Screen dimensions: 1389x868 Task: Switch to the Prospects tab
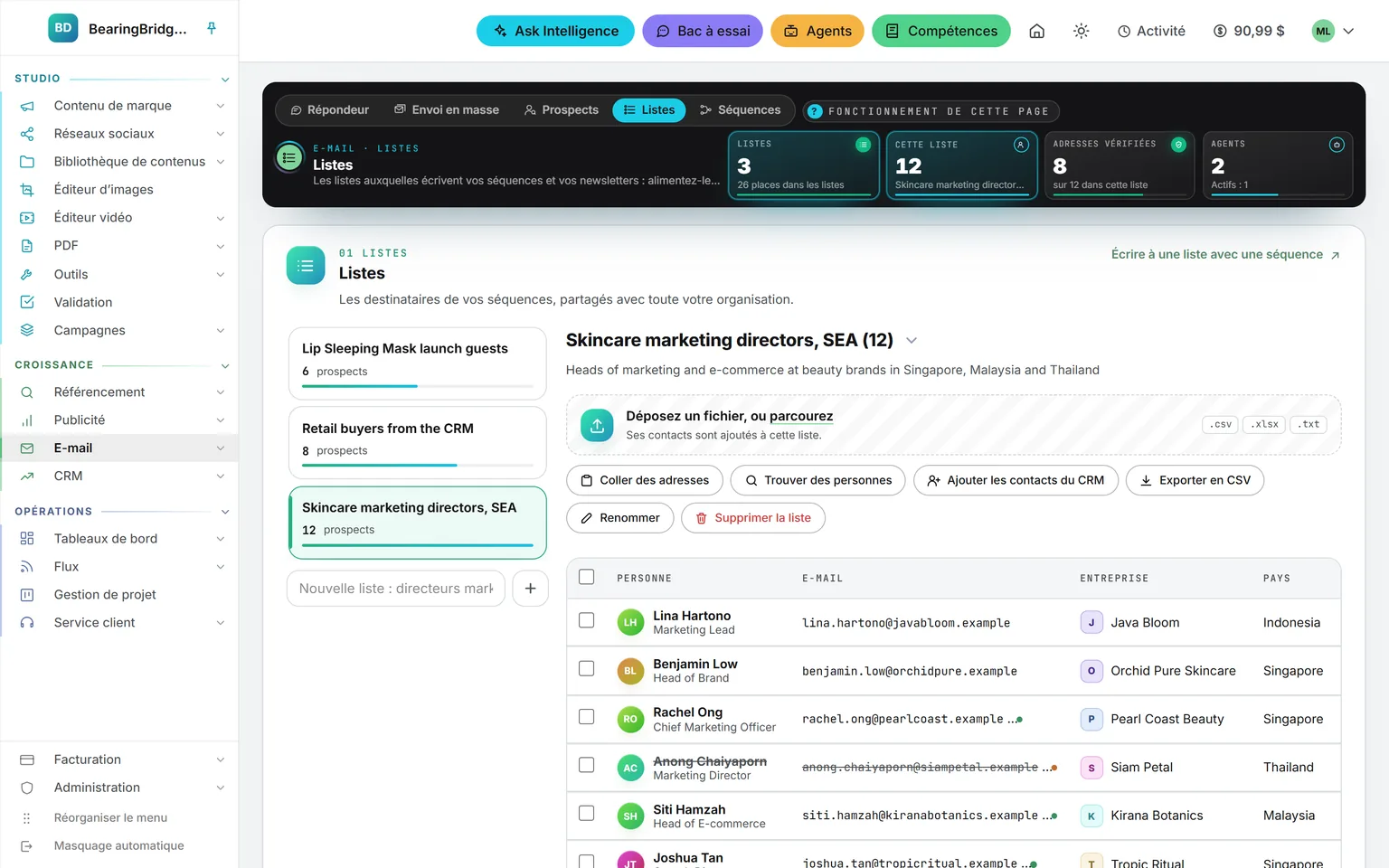(562, 110)
